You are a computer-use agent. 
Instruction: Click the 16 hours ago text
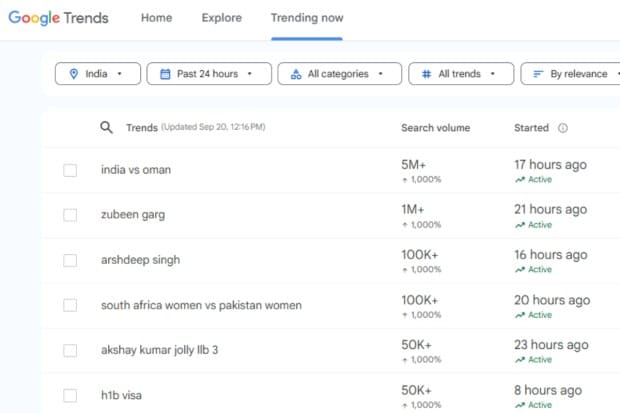point(551,255)
